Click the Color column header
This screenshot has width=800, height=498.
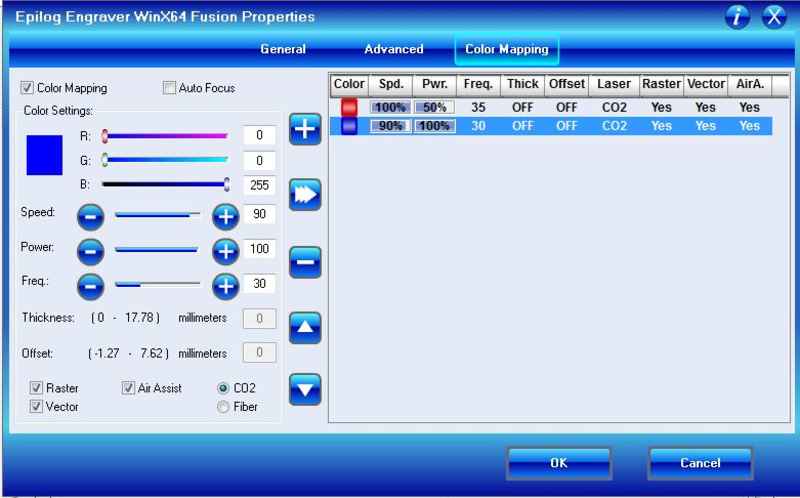[x=349, y=85]
